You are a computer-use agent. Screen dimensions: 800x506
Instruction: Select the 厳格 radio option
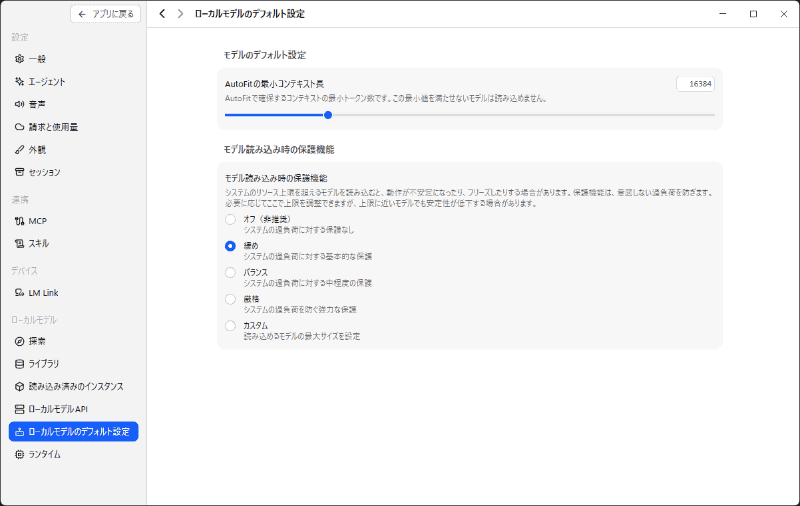point(231,299)
